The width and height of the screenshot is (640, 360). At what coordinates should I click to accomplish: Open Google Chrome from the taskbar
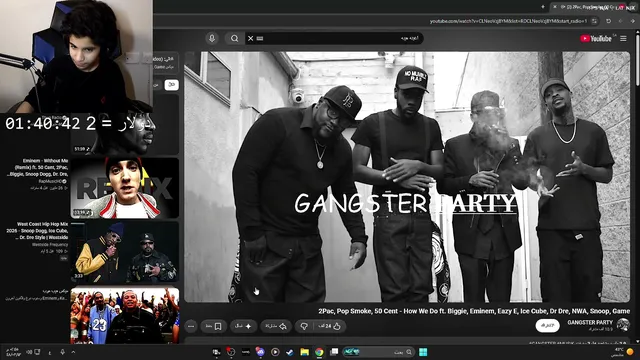[319, 352]
